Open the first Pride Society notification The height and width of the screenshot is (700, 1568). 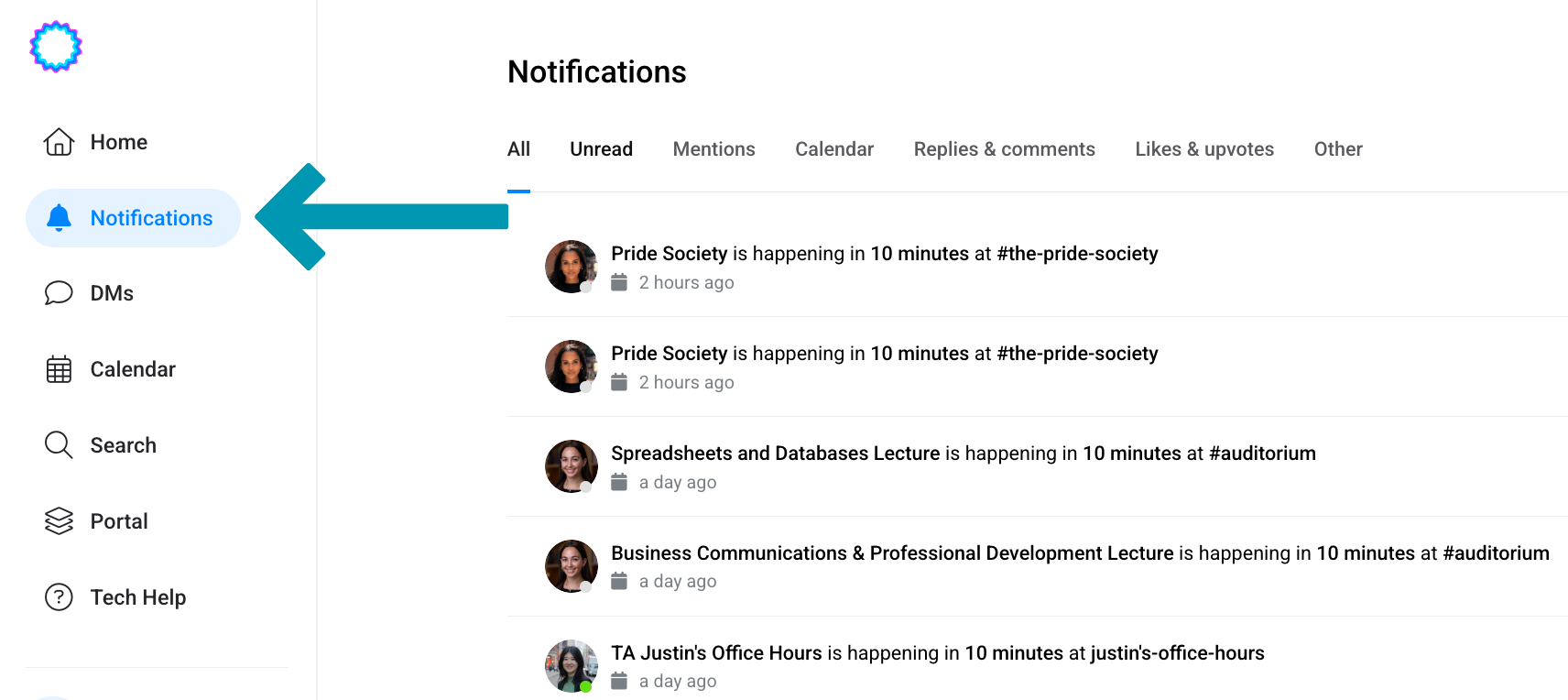click(884, 254)
